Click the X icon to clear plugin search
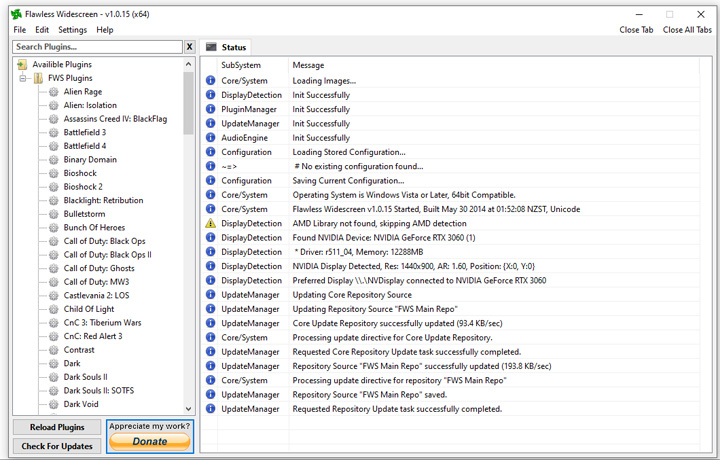This screenshot has width=720, height=460. point(189,47)
